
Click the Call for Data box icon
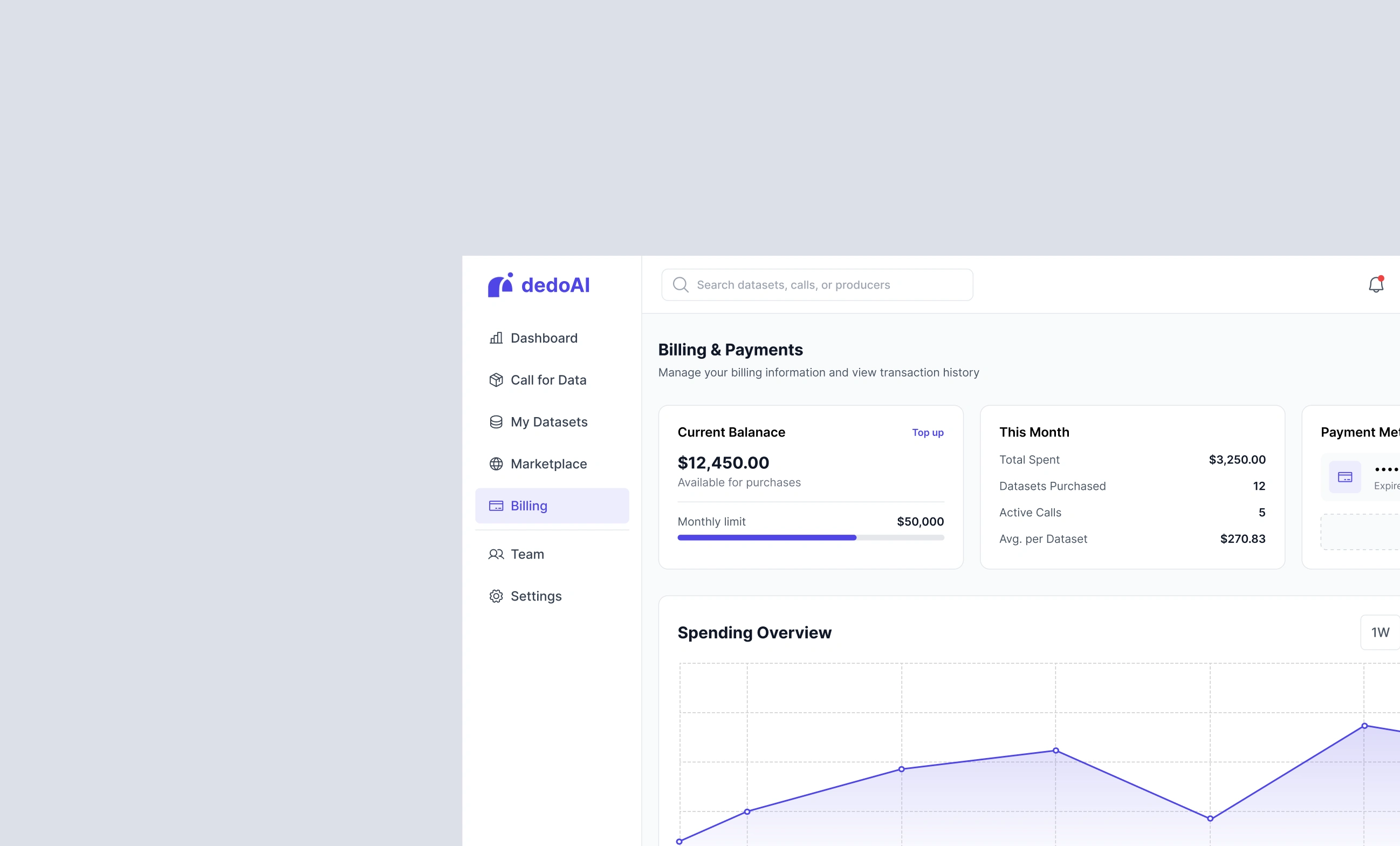pos(496,380)
